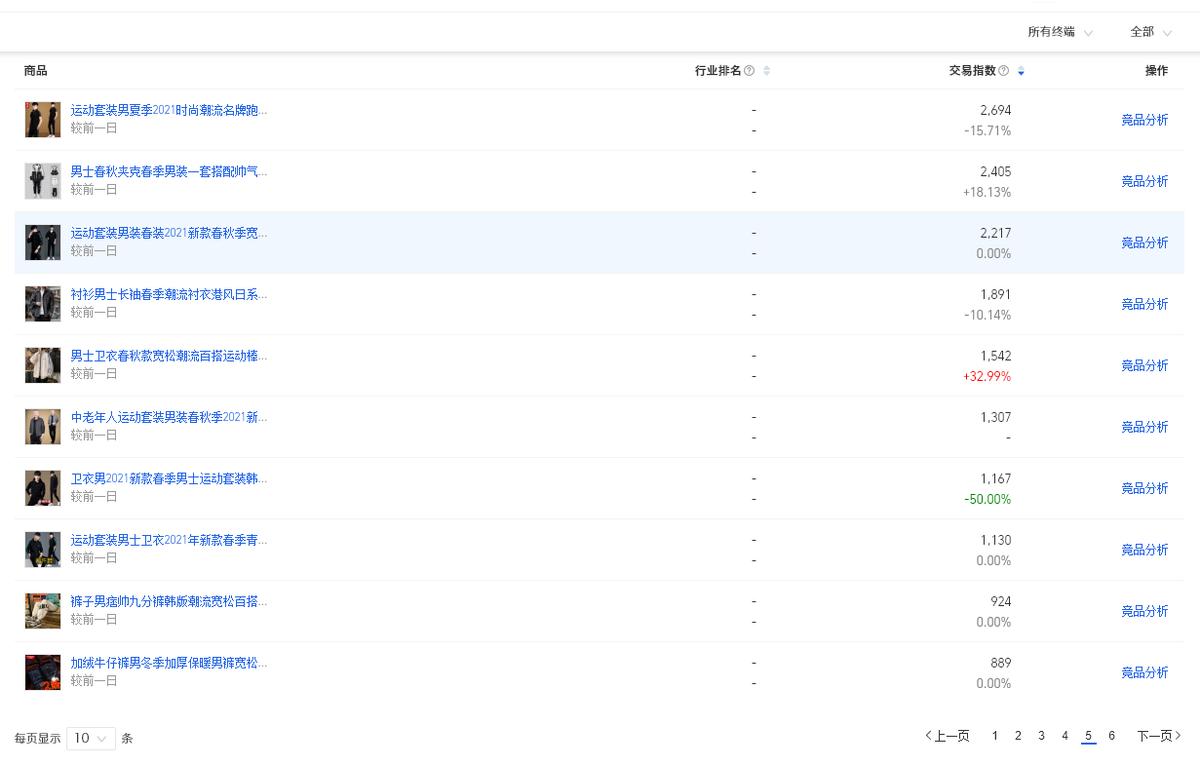
Task: Open product thumbnail for 男士卫衣春秋款宽松潮流百搭运动棒
Action: point(43,365)
